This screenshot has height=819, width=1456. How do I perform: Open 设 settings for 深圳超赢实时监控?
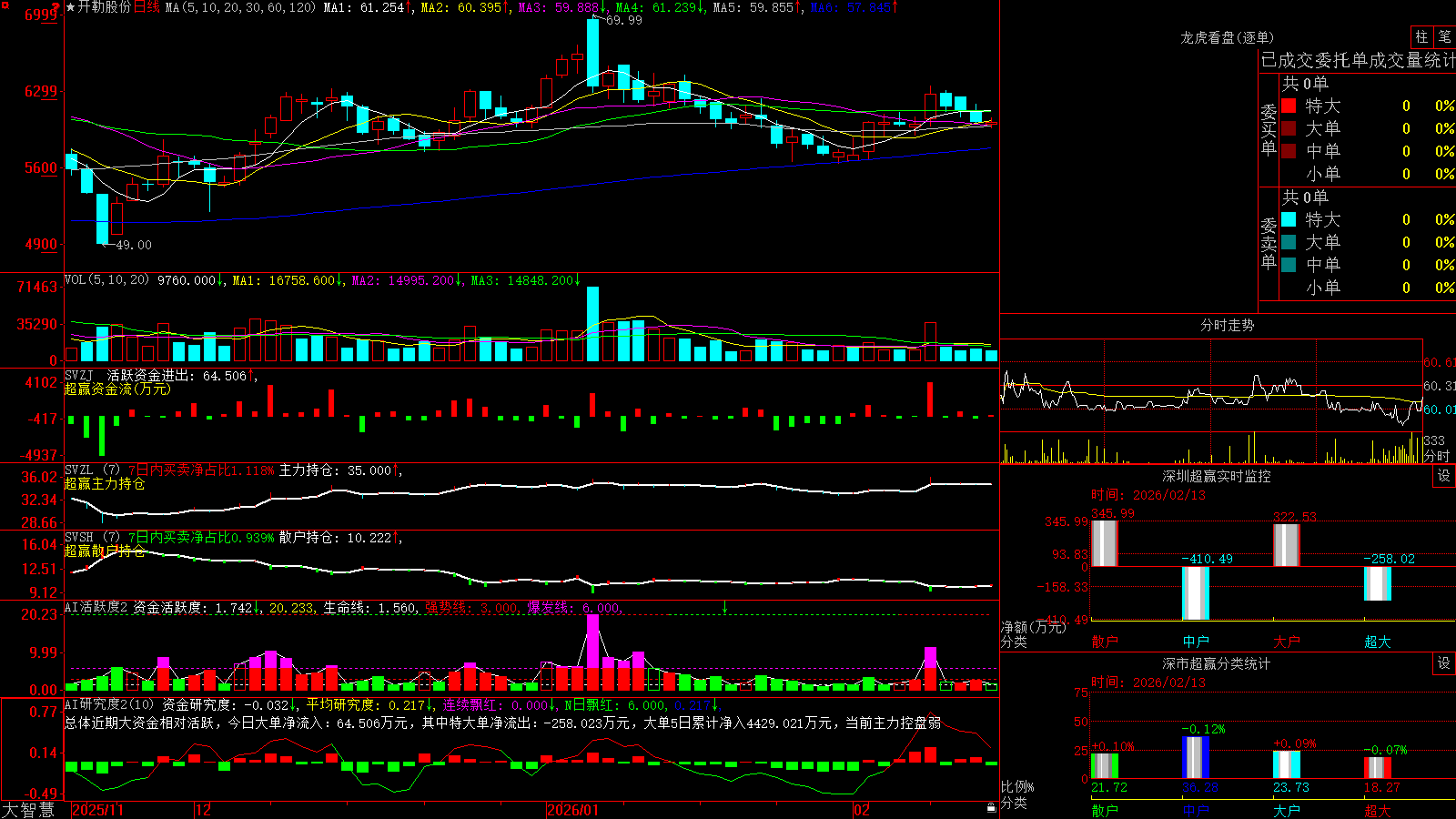coord(1444,476)
